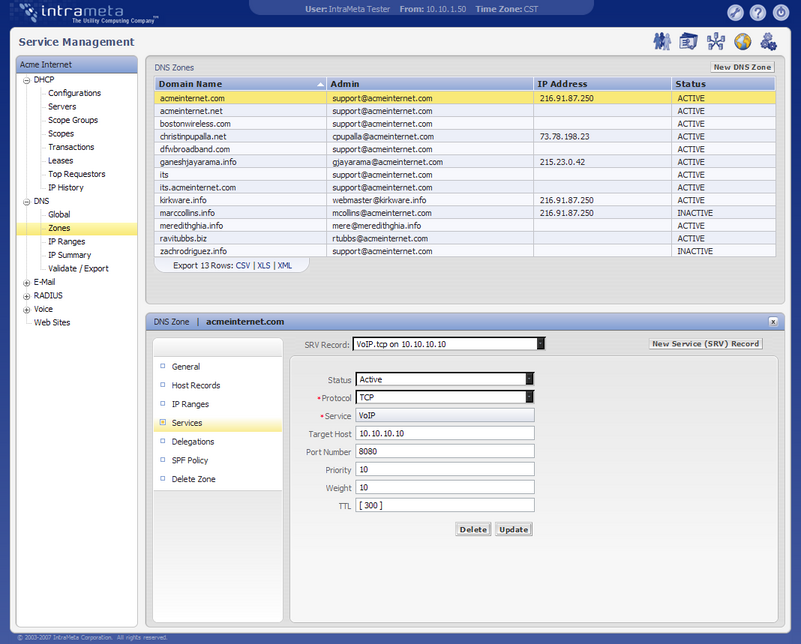
Task: Open the help question mark icon
Action: pyautogui.click(x=758, y=12)
